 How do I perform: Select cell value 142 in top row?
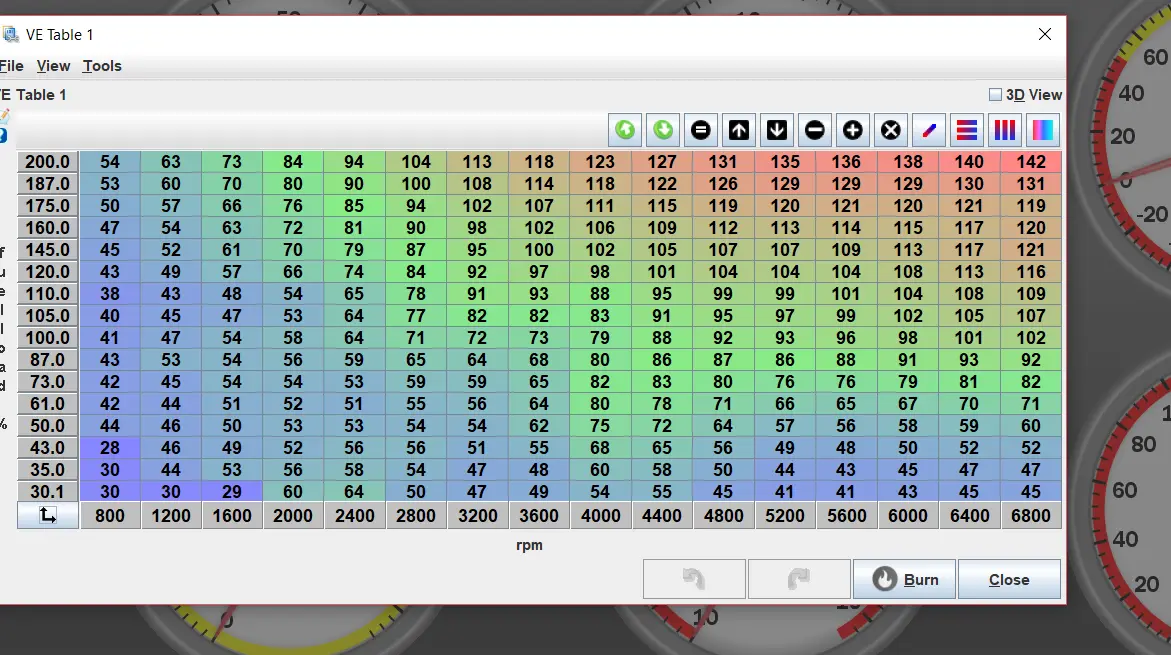(x=1031, y=162)
